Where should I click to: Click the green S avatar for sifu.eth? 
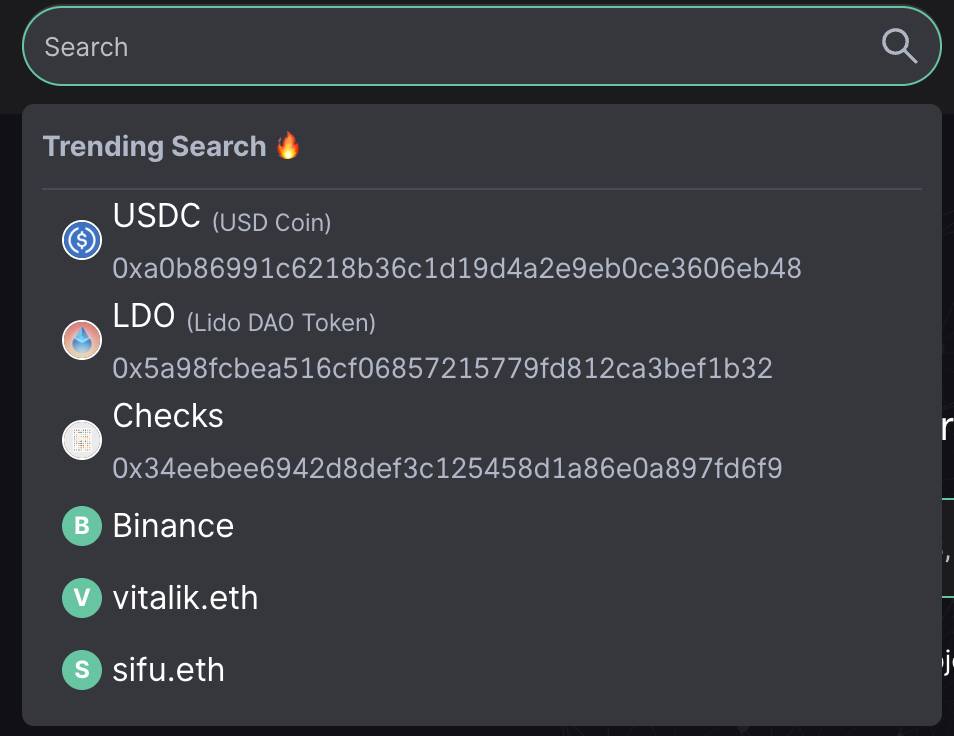82,670
